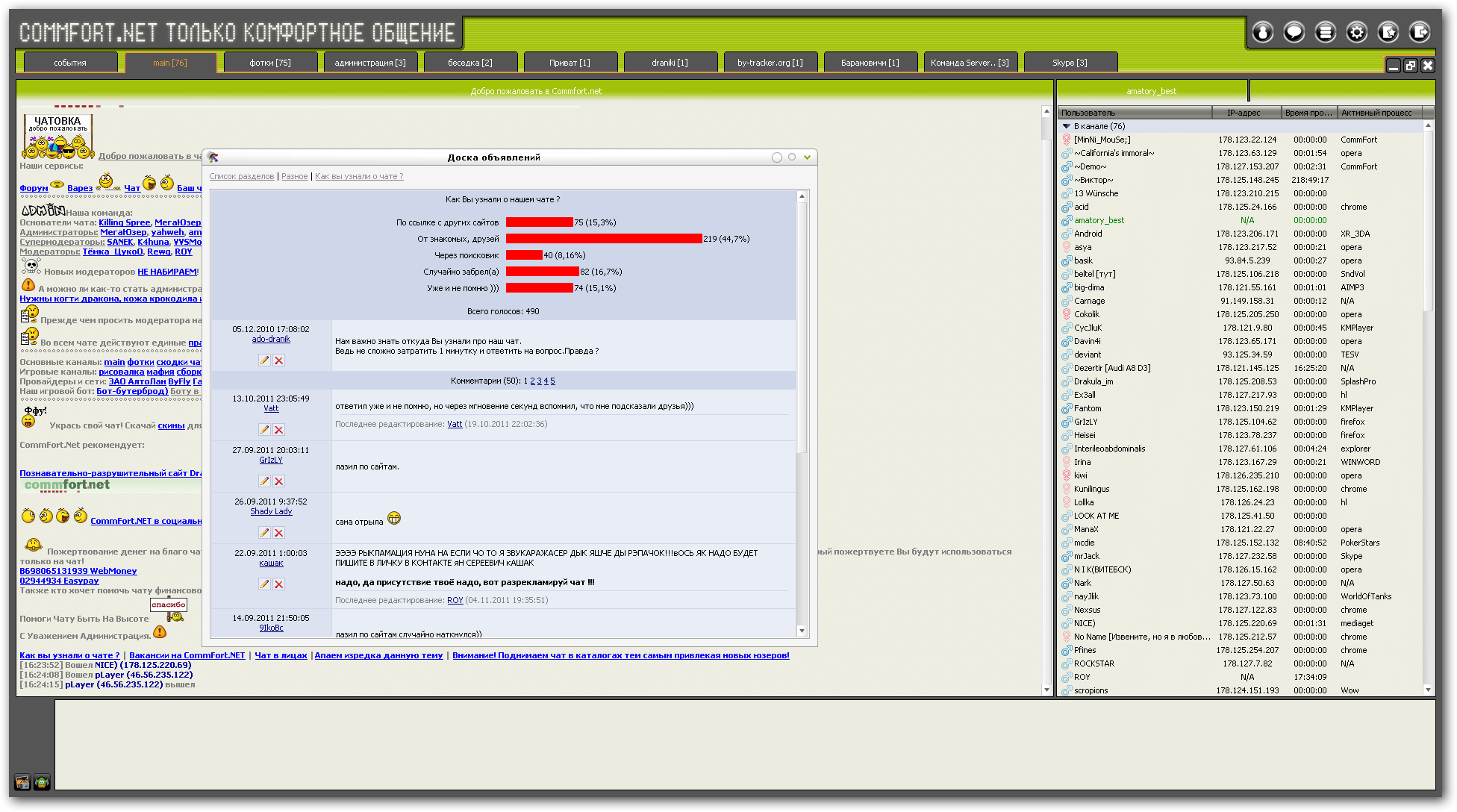Open the draniki [1] tab
The image size is (1457, 812).
pos(670,63)
